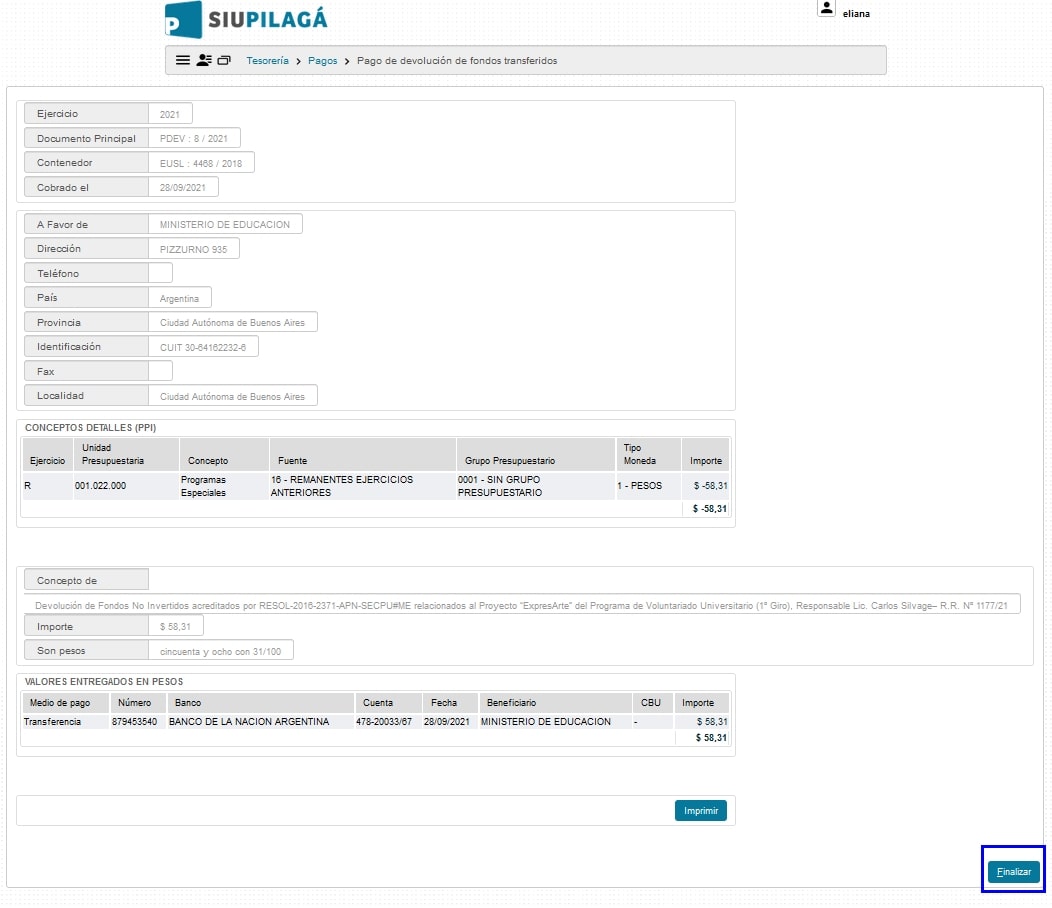Click the CBU column header
The height and width of the screenshot is (908, 1052).
[x=651, y=703]
